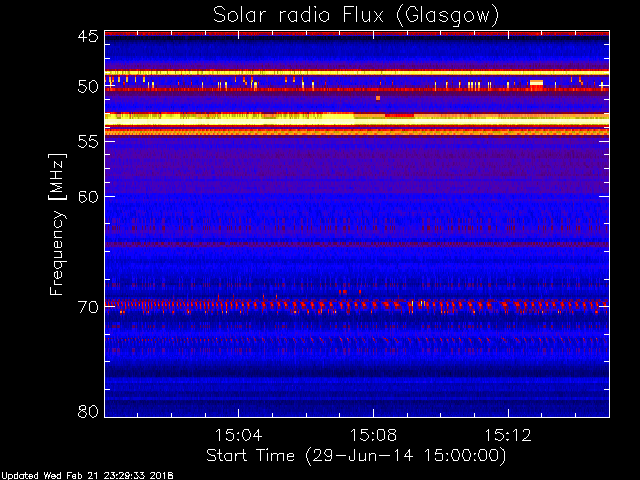Click the 15:12 time tick label
This screenshot has width=640, height=480.
[x=508, y=435]
